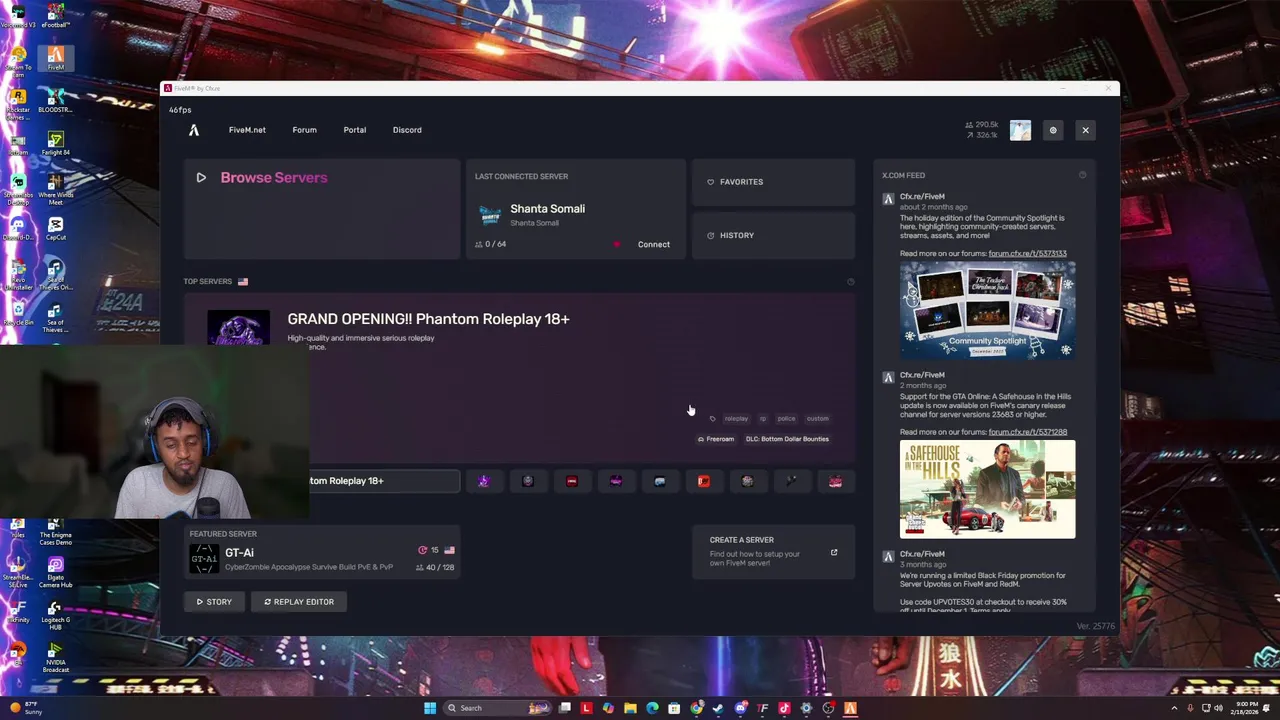Open the FiveM.net menu link
This screenshot has width=1280, height=720.
pos(247,130)
